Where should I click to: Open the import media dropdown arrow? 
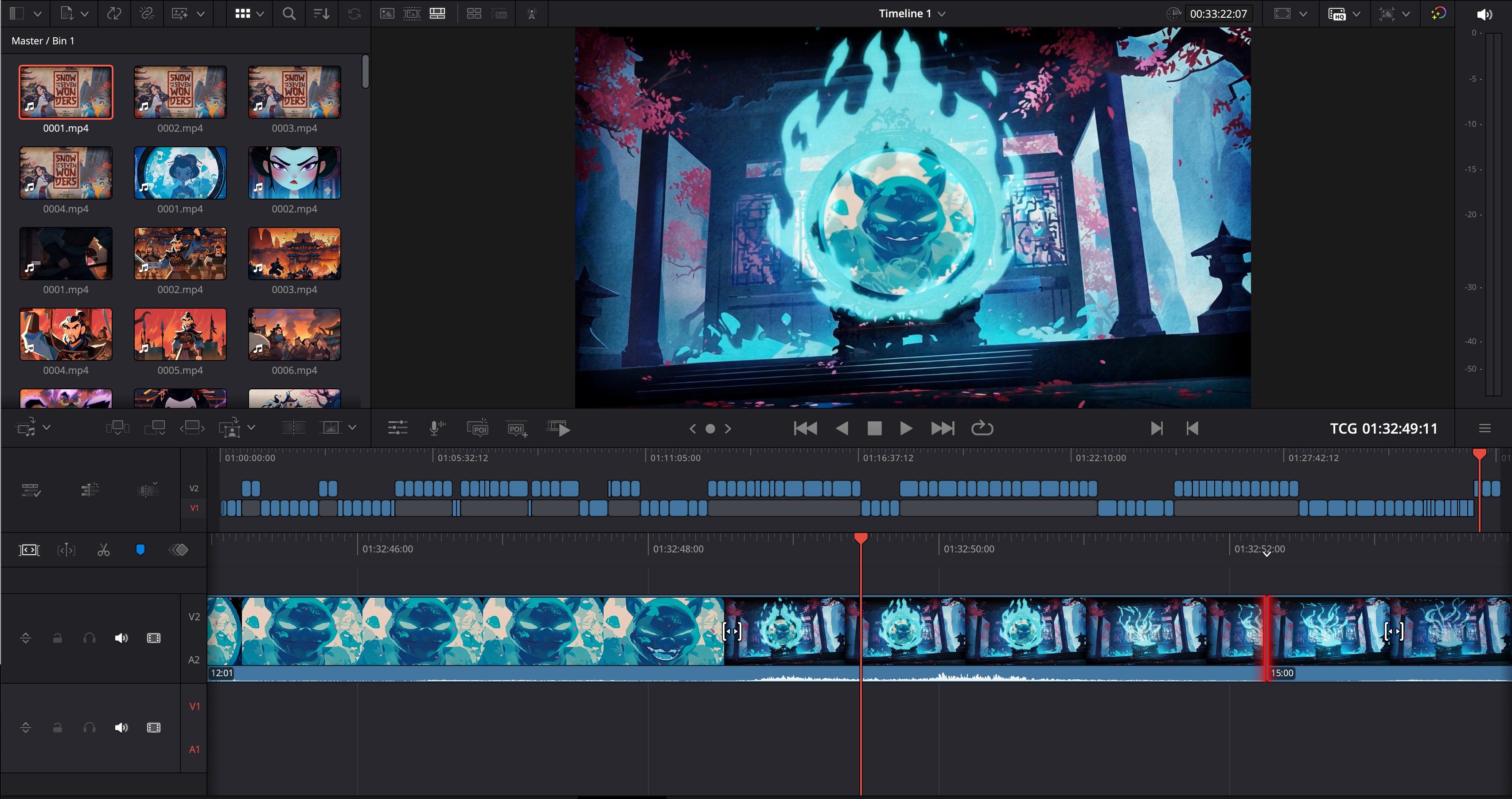pos(85,13)
